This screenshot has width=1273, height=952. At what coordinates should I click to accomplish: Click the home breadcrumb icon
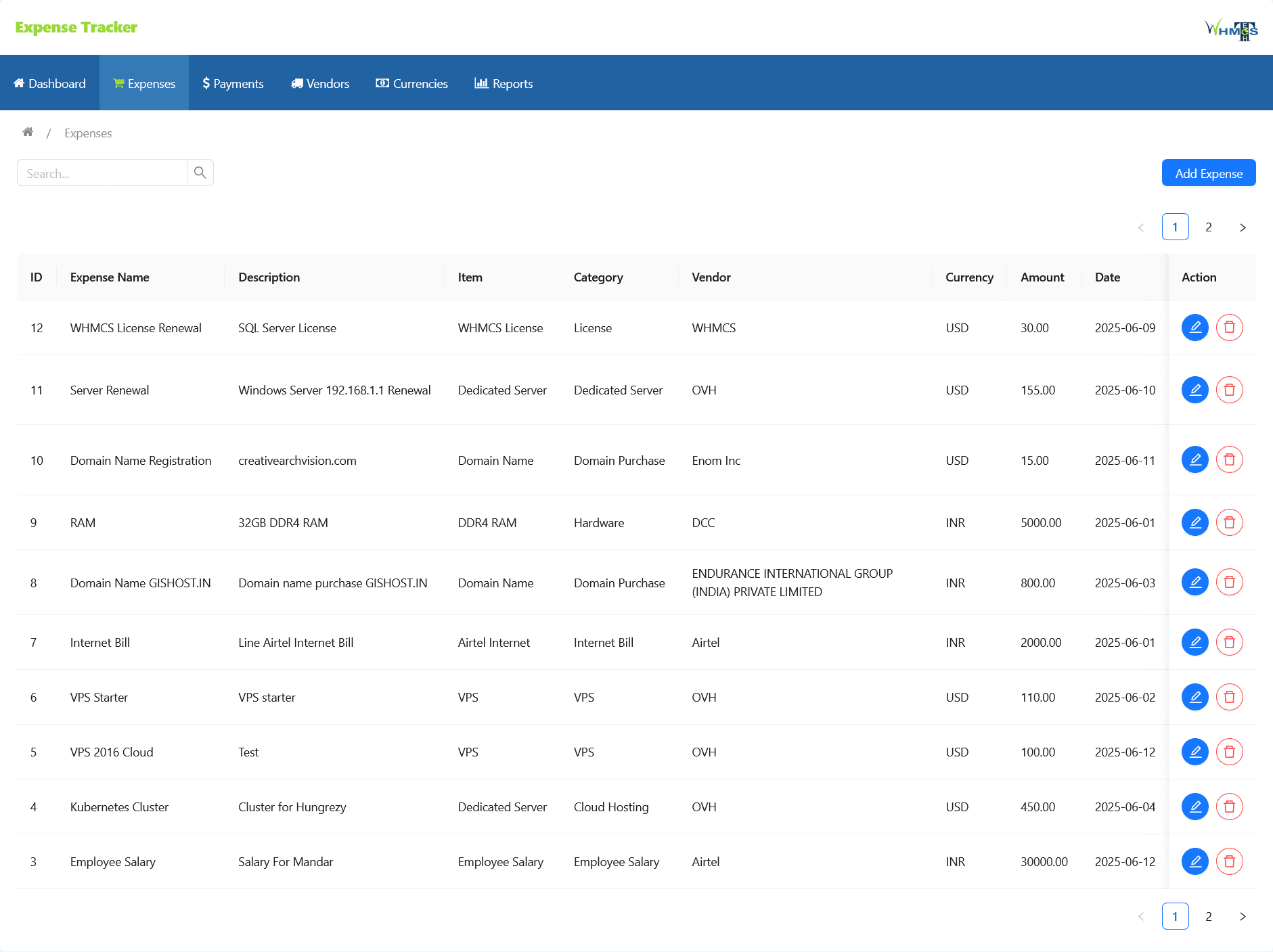point(28,133)
